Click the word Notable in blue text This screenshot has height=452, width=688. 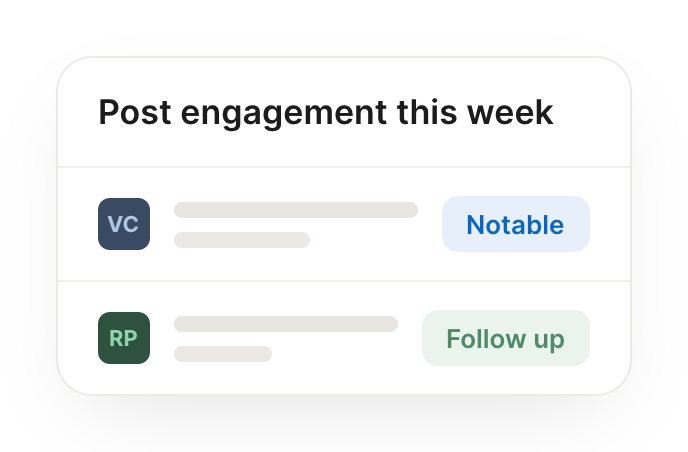click(x=515, y=225)
